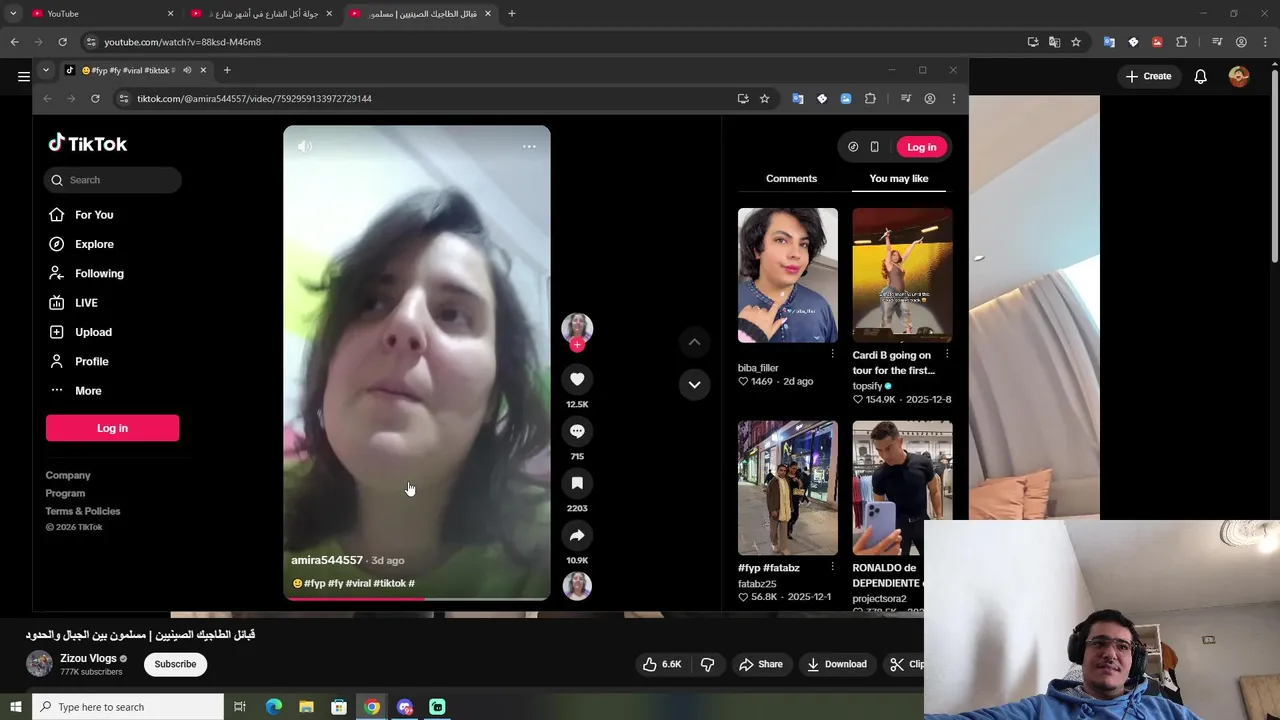Switch to the You may like tab

(898, 178)
